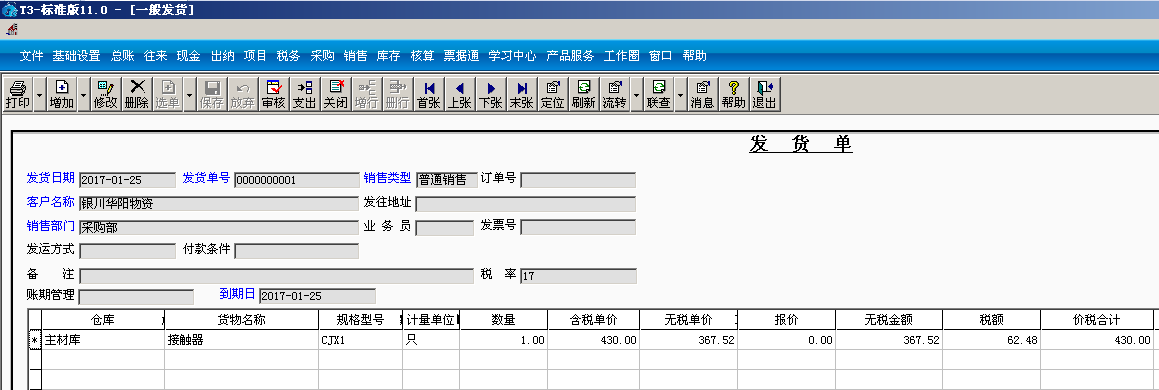Click the 增行 (Add row) toolbar icon
The image size is (1159, 390).
pos(367,95)
